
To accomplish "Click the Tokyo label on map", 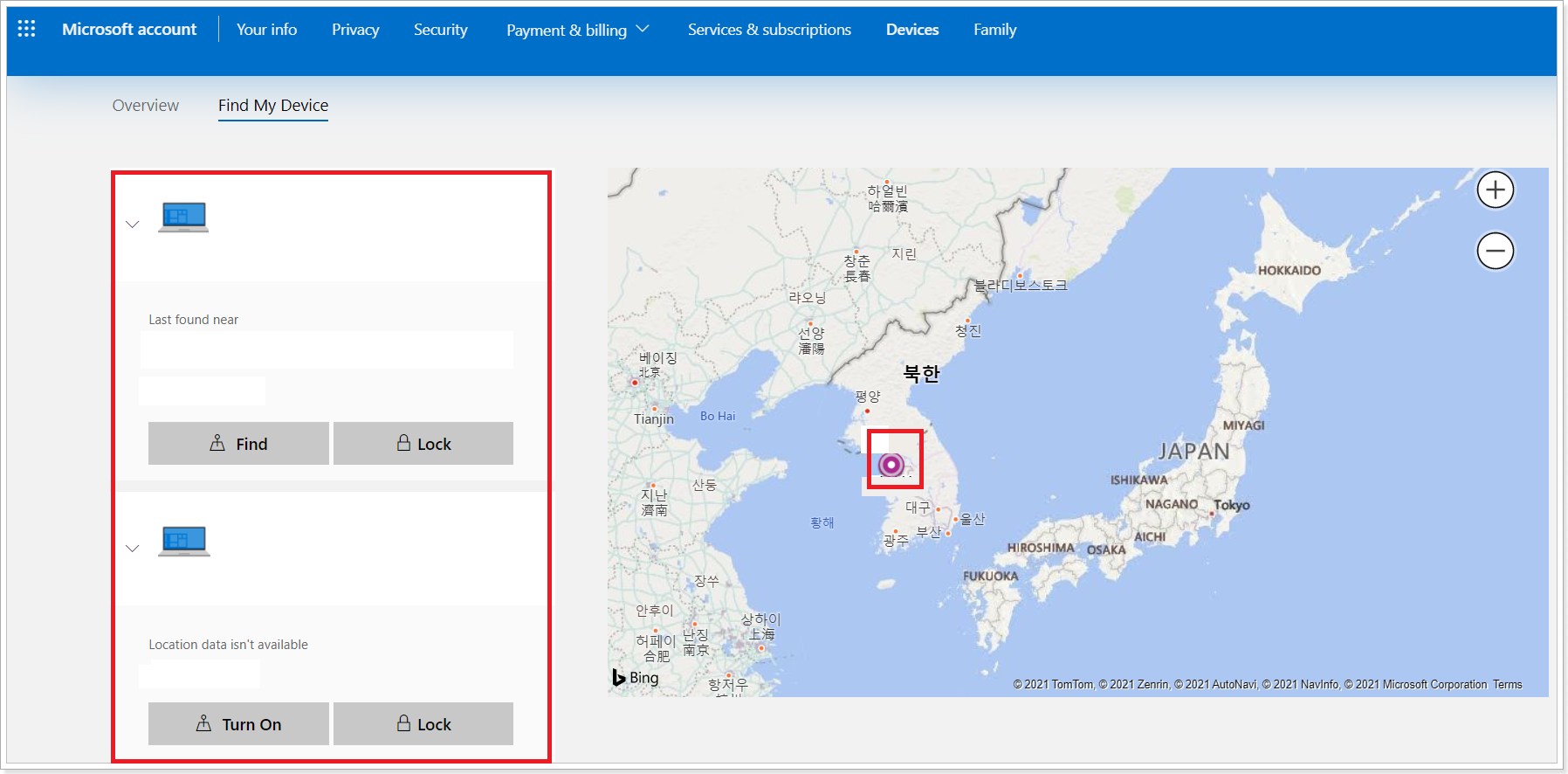I will (x=1231, y=505).
